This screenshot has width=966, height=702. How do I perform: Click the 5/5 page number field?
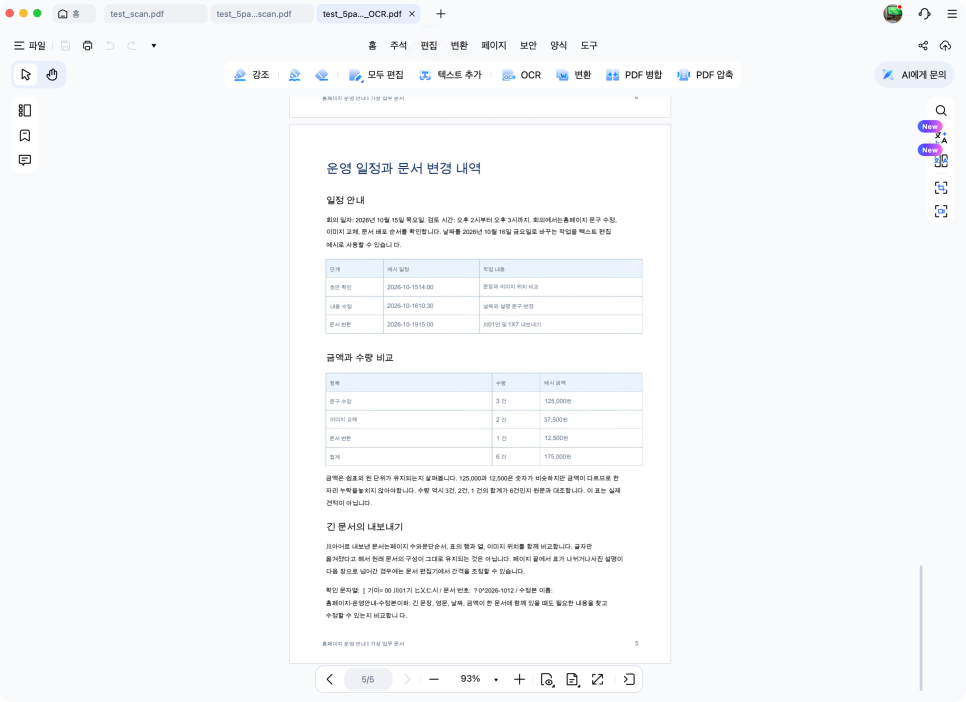tap(368, 679)
